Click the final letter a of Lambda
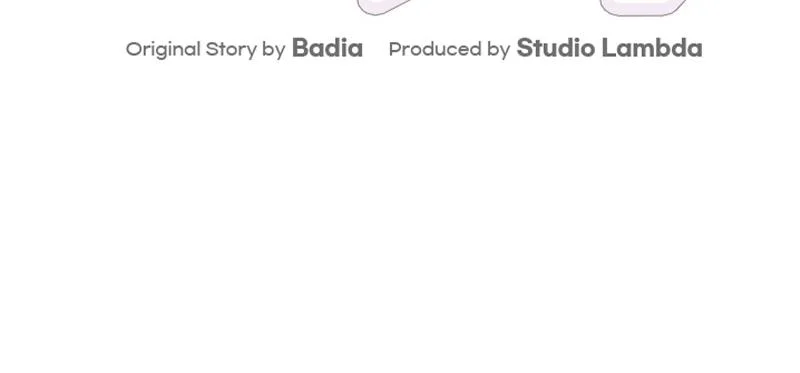The image size is (800, 373). [x=695, y=51]
